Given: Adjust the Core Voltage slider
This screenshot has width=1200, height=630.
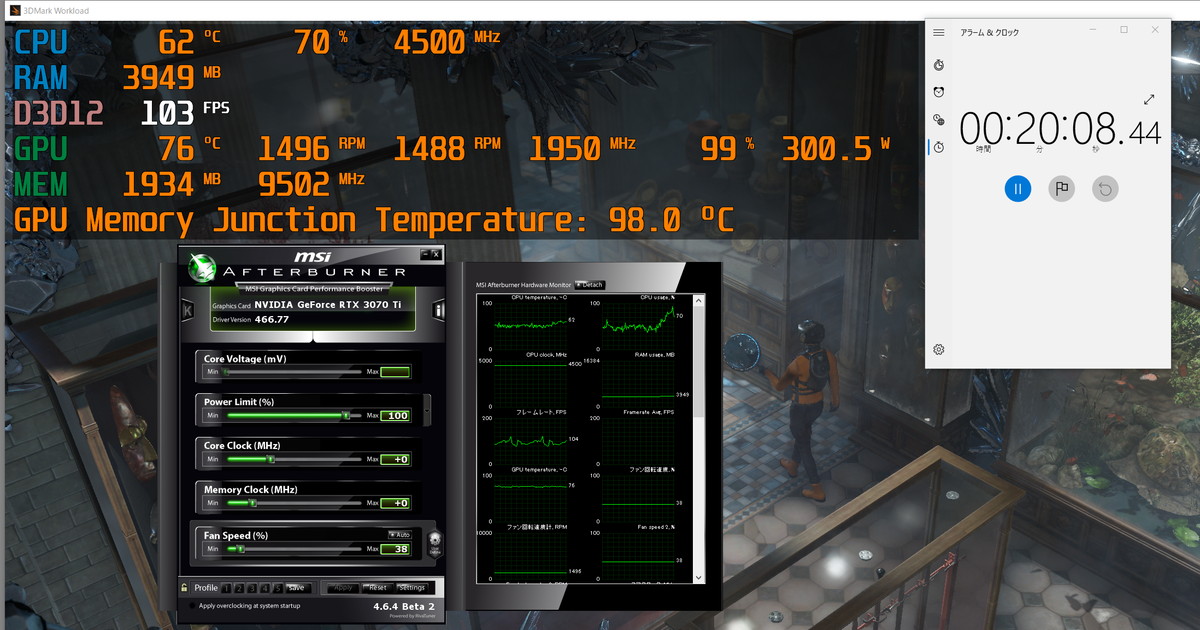Looking at the screenshot, I should [x=293, y=372].
